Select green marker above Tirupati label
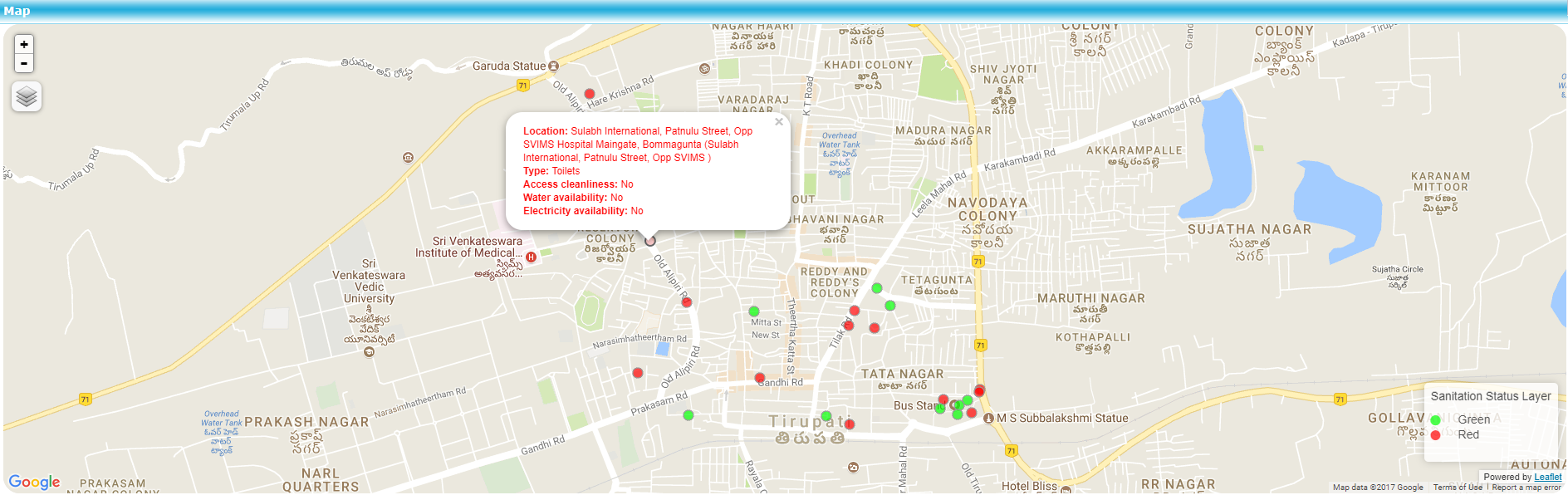 pos(826,416)
